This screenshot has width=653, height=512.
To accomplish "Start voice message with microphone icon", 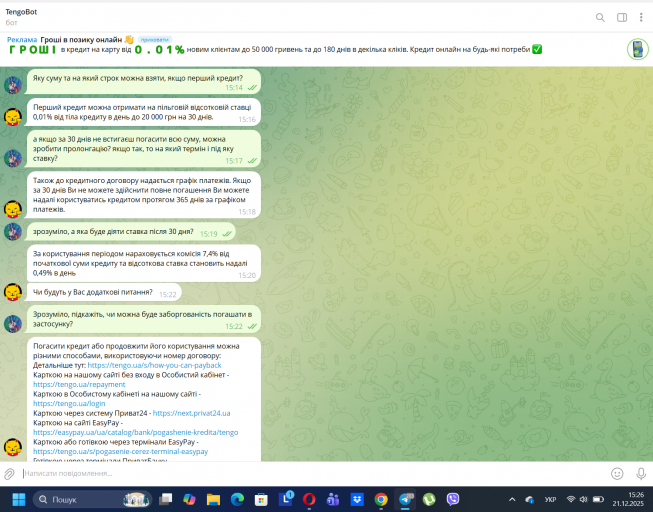I will [x=641, y=474].
